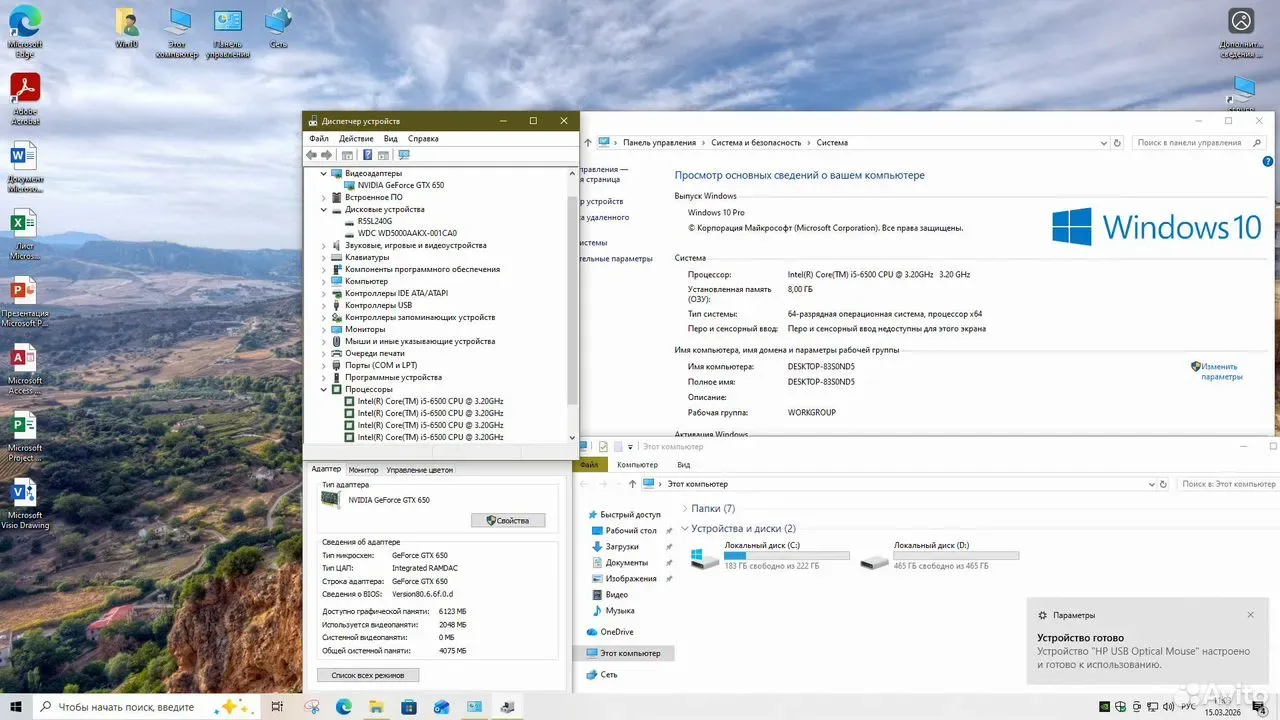Select the Сеть desktop icon
This screenshot has height=720, width=1280.
[x=278, y=28]
